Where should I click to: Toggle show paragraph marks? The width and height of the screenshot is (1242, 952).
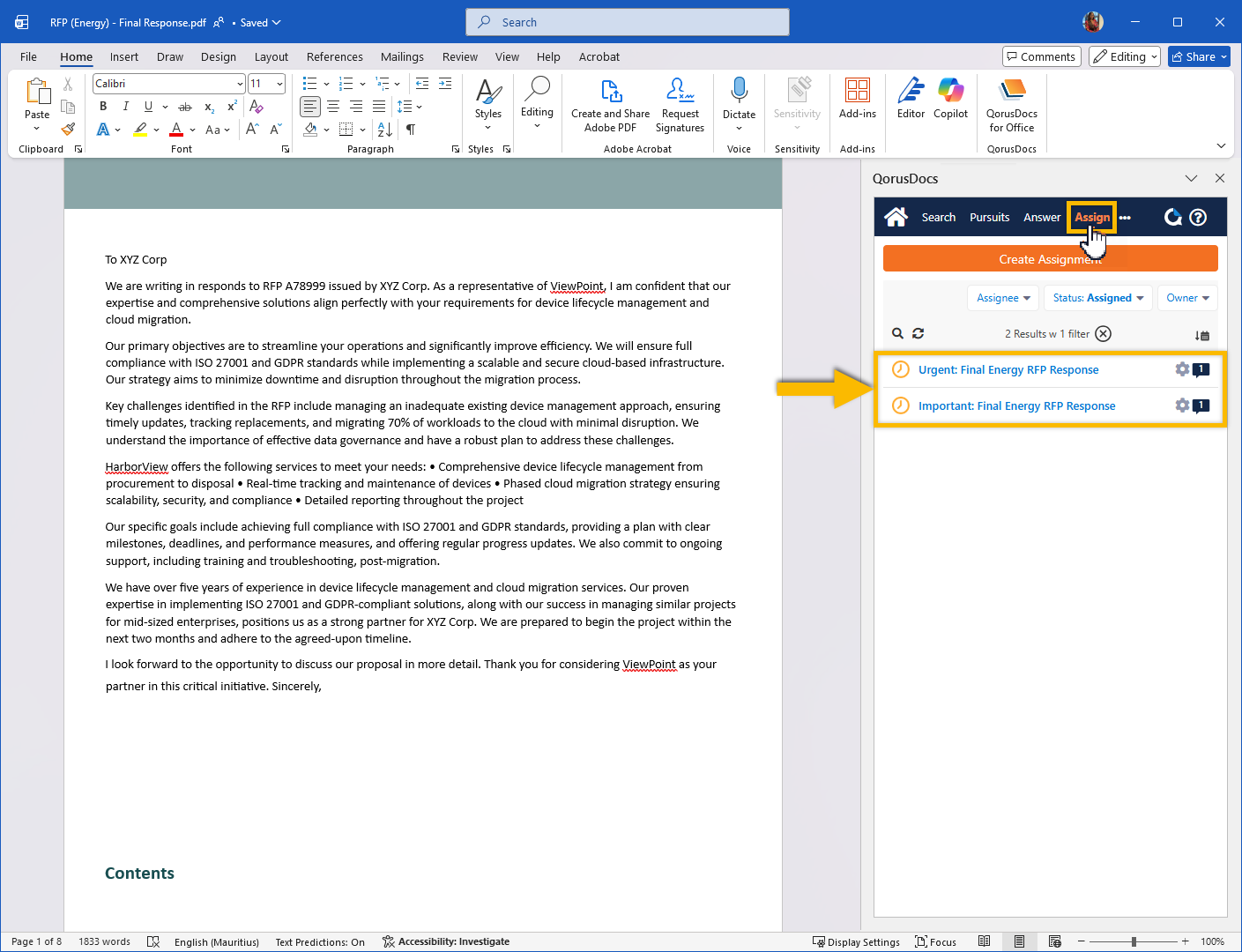(x=411, y=130)
